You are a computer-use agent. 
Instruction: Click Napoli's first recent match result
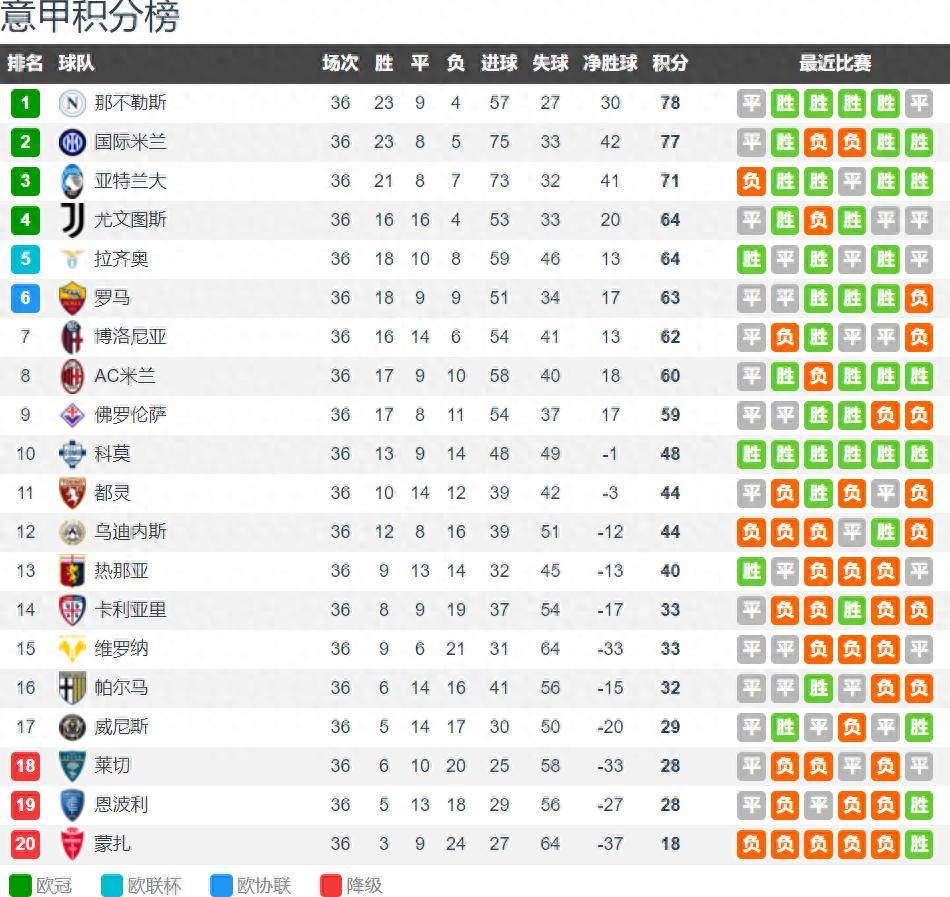[751, 103]
